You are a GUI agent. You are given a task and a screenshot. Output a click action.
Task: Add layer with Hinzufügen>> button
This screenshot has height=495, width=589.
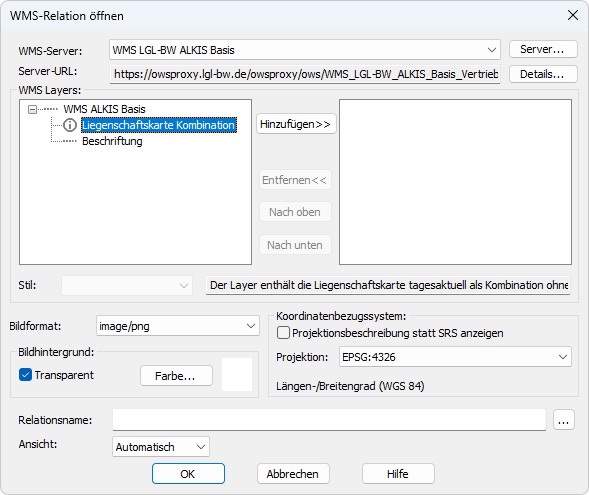[296, 124]
